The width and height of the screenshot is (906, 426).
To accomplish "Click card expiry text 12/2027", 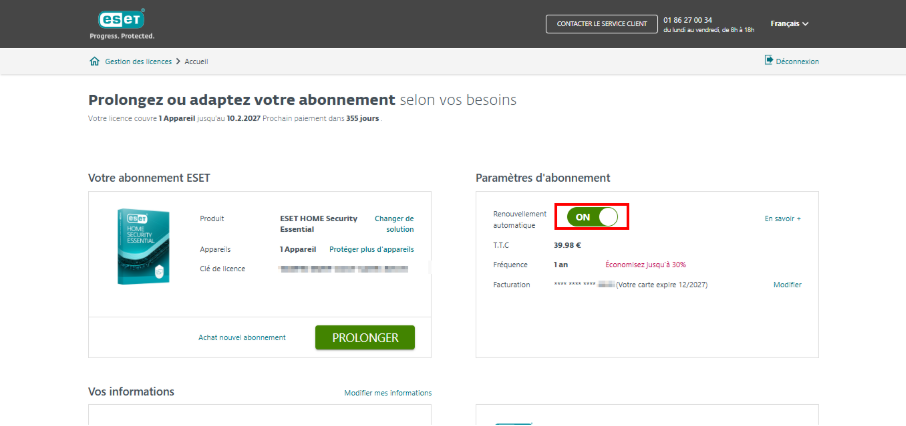I will [693, 285].
